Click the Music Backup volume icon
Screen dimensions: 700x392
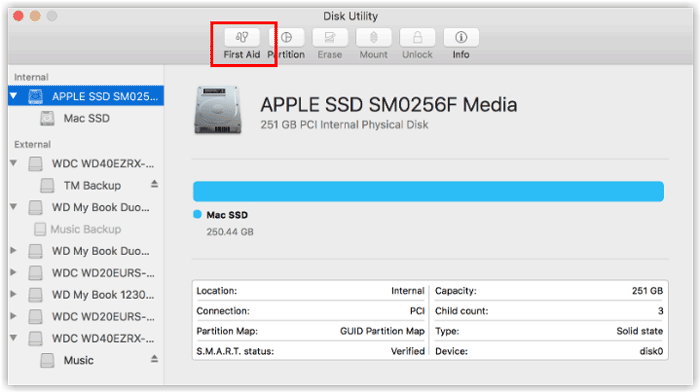click(x=40, y=229)
